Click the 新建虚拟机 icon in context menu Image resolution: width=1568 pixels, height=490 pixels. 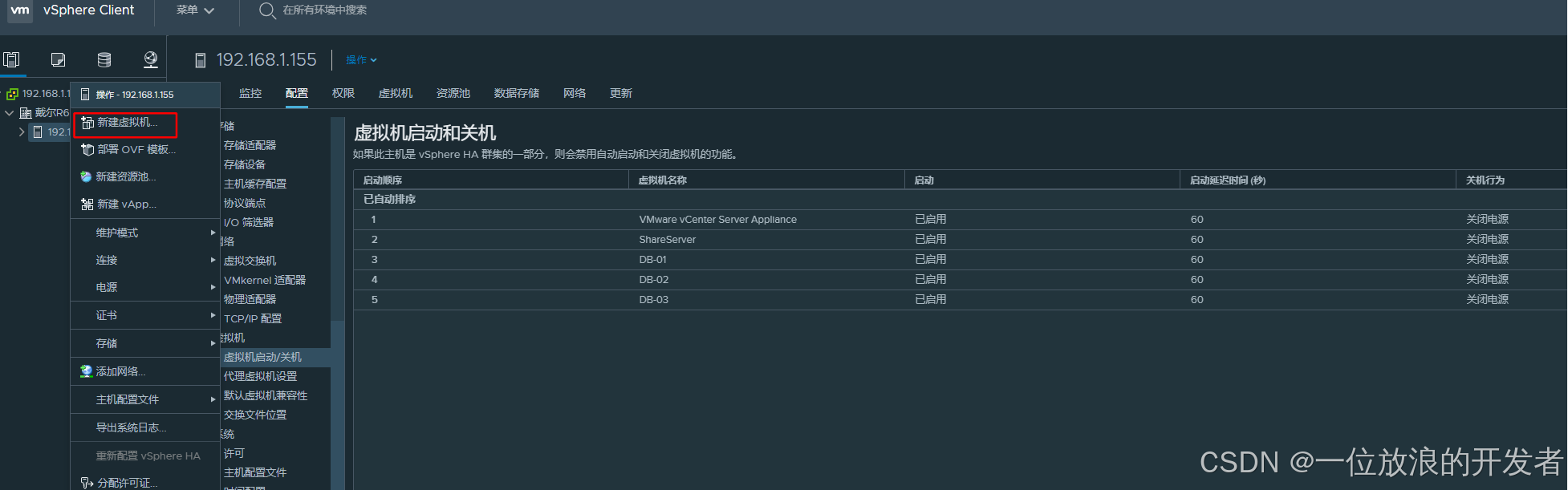pyautogui.click(x=87, y=123)
